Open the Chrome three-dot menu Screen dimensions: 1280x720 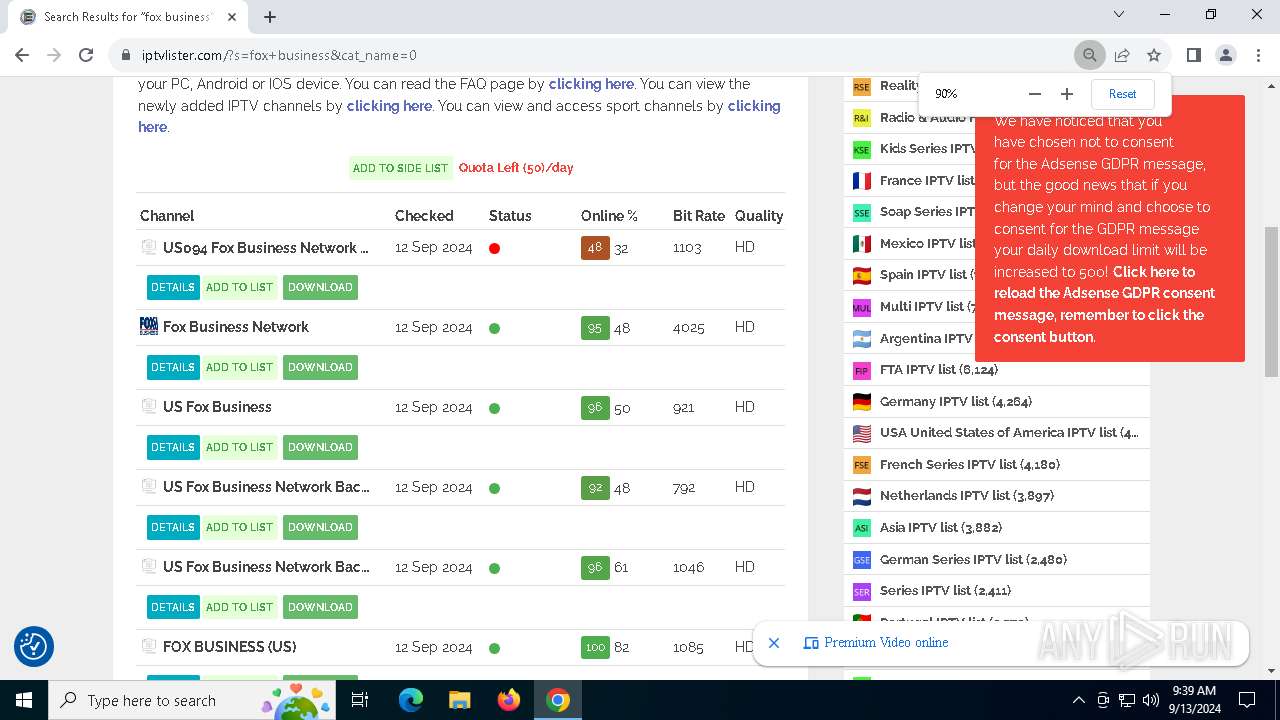[x=1258, y=55]
